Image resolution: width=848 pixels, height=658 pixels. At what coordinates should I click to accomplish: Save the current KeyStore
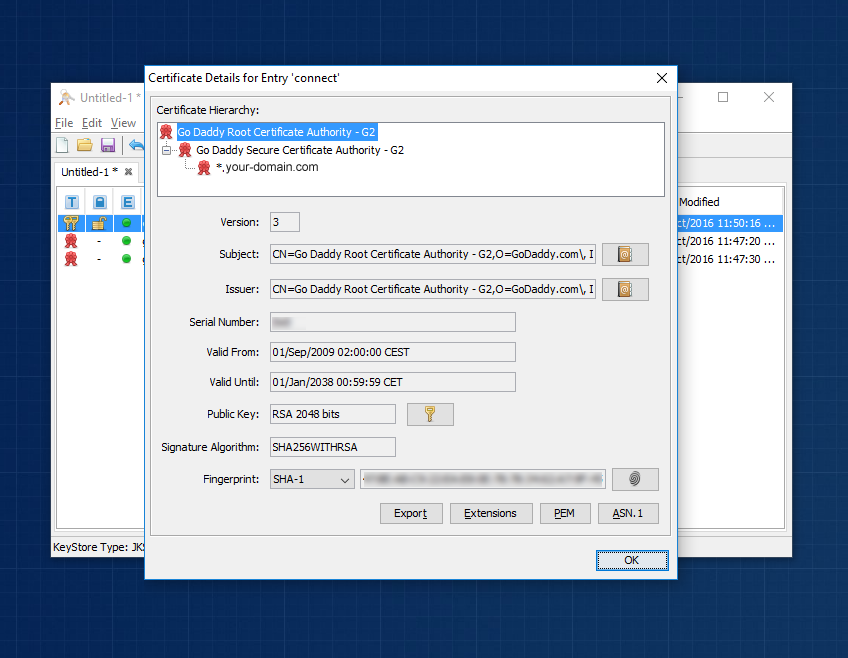point(107,144)
